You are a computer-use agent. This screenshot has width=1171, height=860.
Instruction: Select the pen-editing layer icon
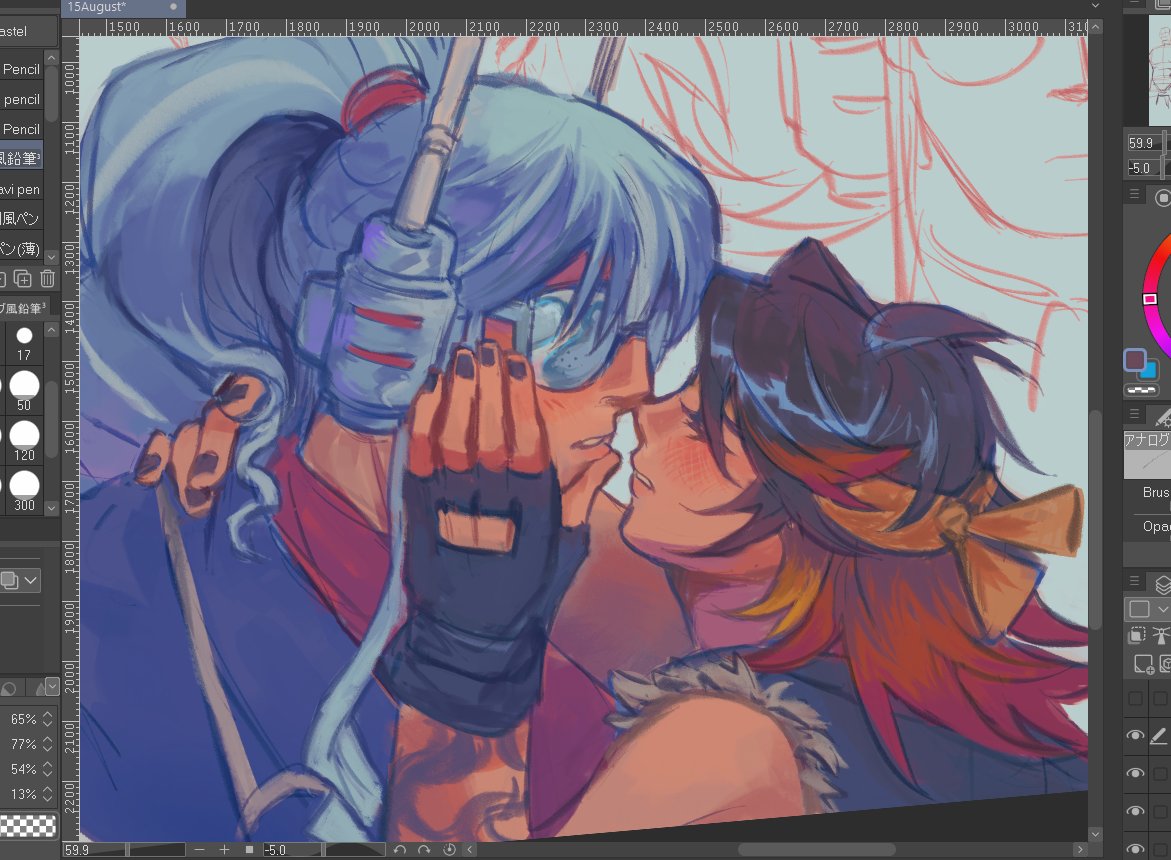1158,736
